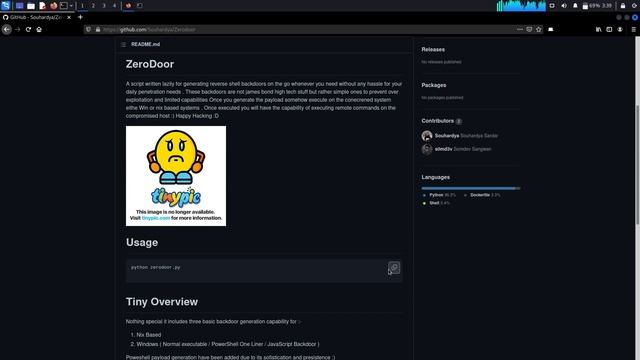Click the page vertical scrollbar
The width and height of the screenshot is (640, 360).
637,164
